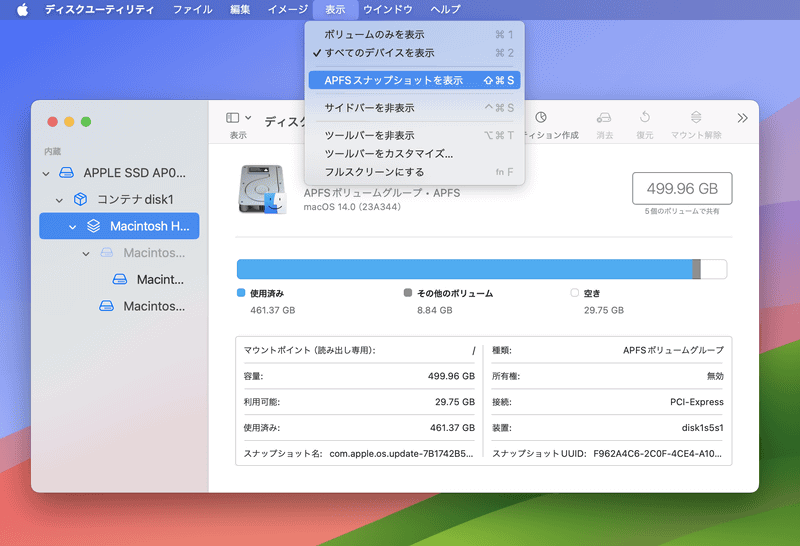Click the large disk with Finder icon
Screen dimensions: 800x546
click(262, 189)
